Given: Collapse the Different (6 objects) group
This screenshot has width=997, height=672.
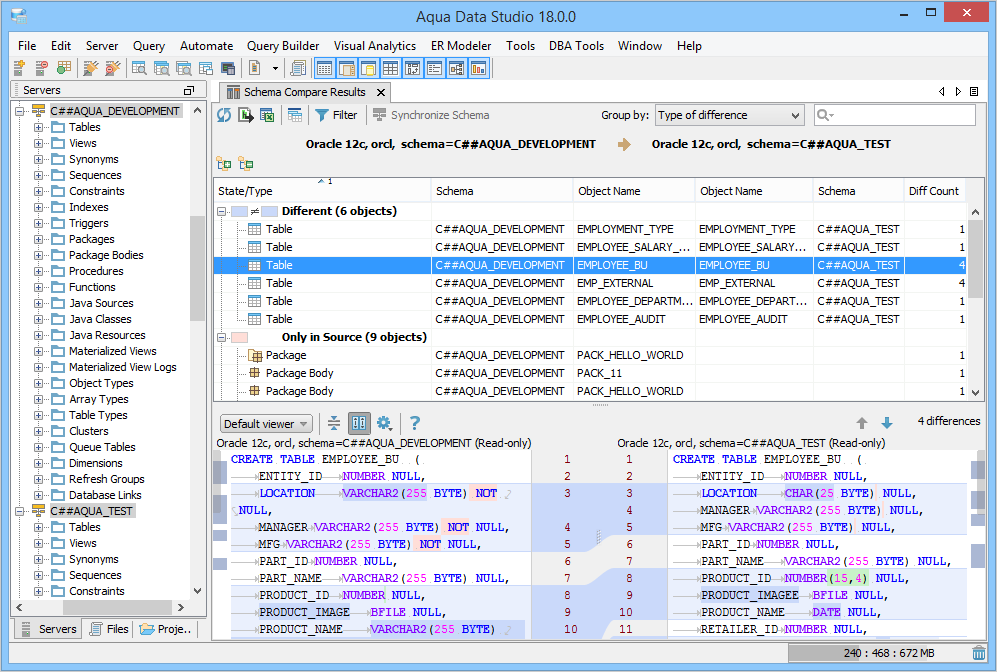Looking at the screenshot, I should click(222, 211).
